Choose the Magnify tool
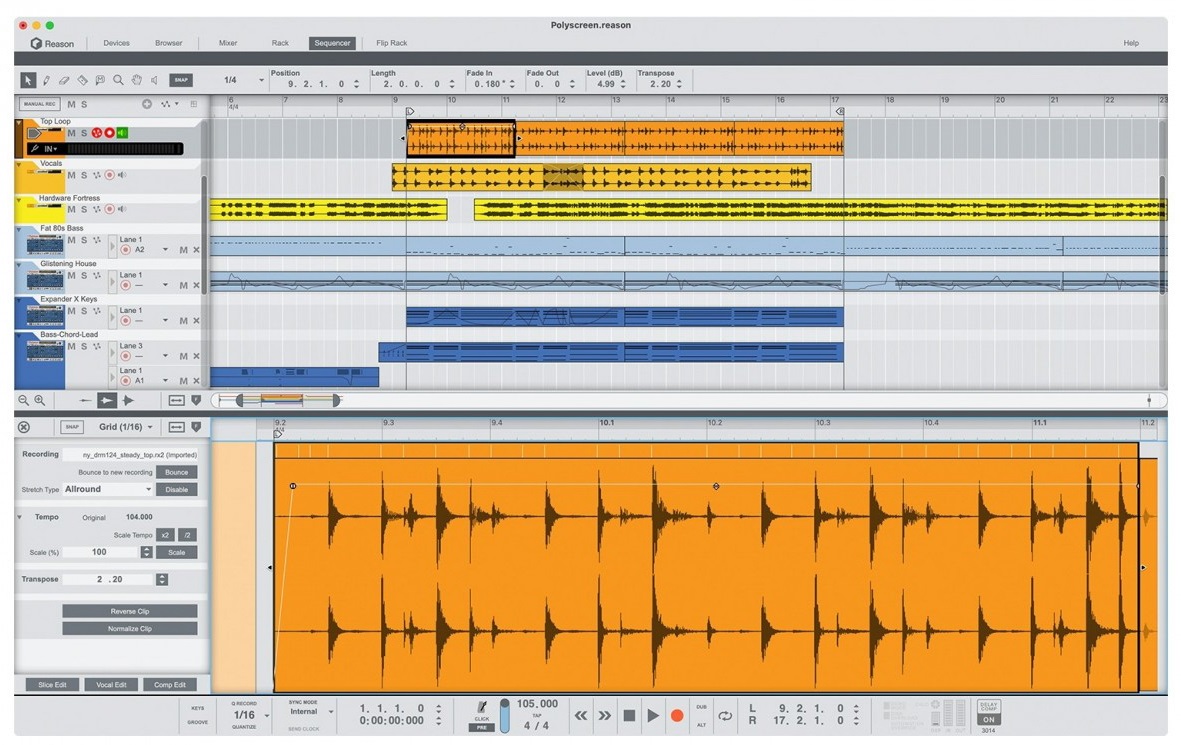 pos(118,80)
